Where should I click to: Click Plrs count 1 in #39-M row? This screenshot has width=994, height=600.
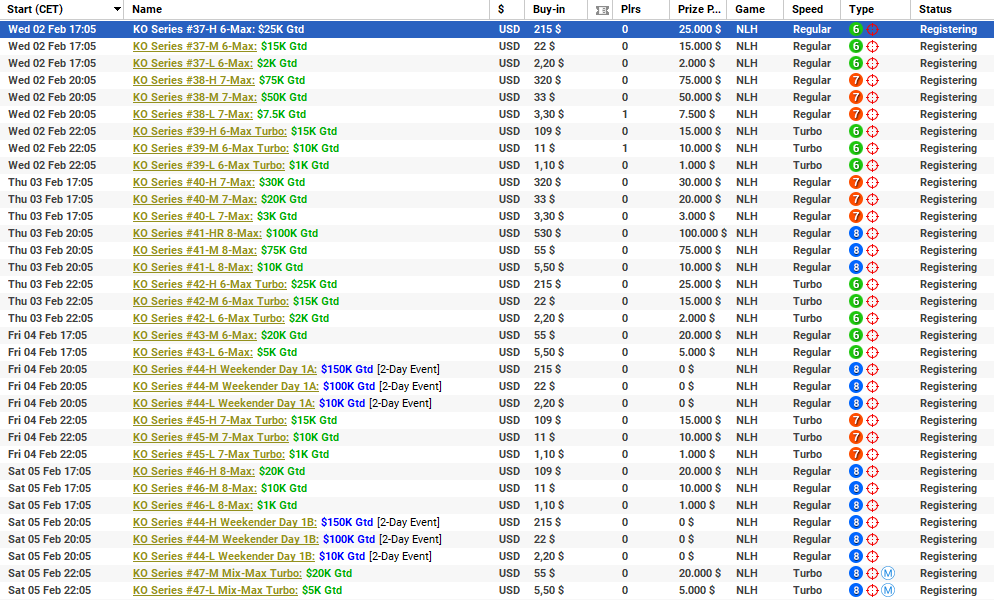click(x=625, y=148)
